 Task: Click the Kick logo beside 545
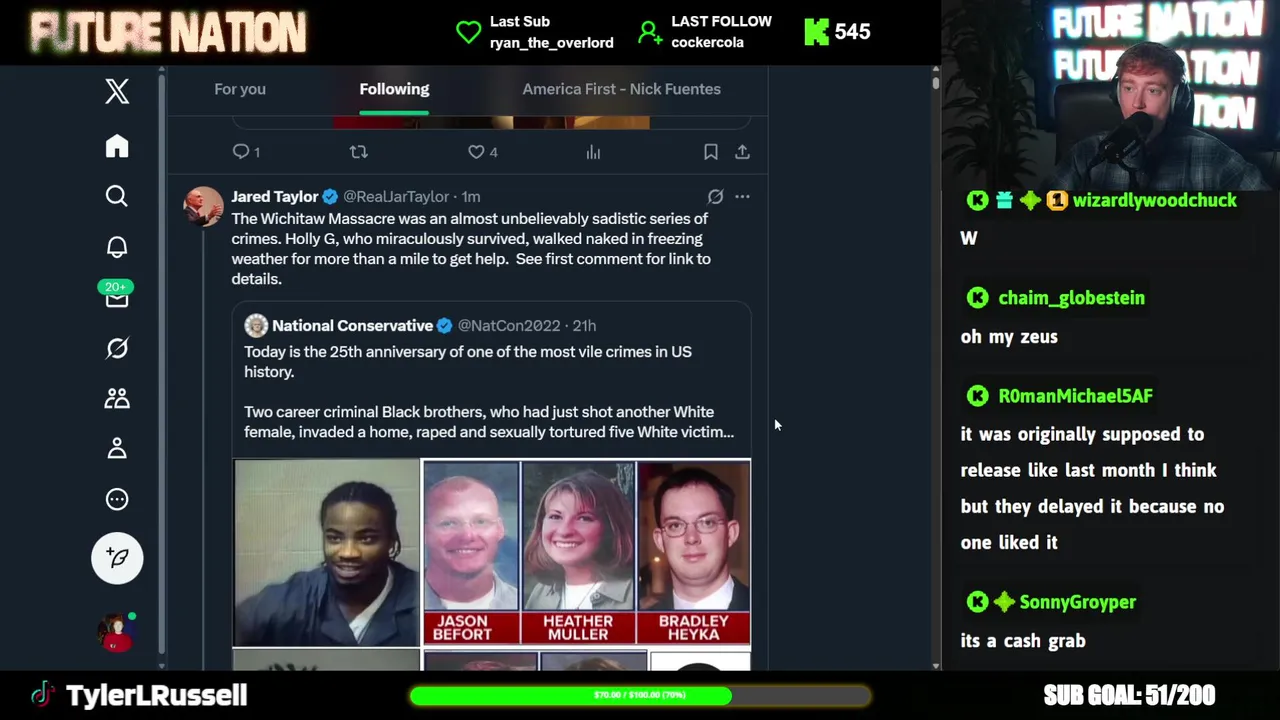816,32
